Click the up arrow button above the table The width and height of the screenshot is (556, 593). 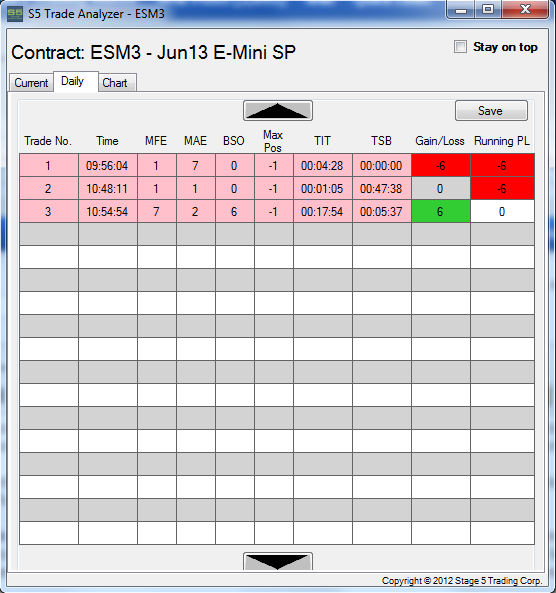pos(278,111)
